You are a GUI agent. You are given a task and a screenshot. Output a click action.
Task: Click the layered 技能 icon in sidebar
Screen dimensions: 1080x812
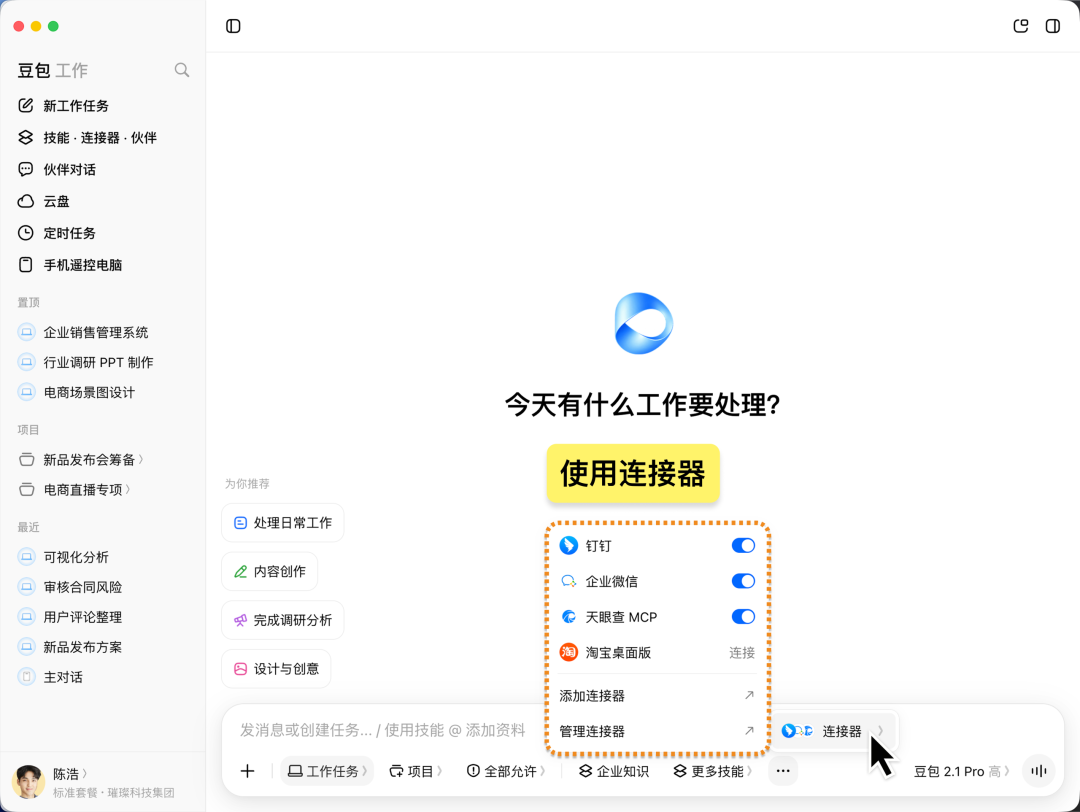25,137
